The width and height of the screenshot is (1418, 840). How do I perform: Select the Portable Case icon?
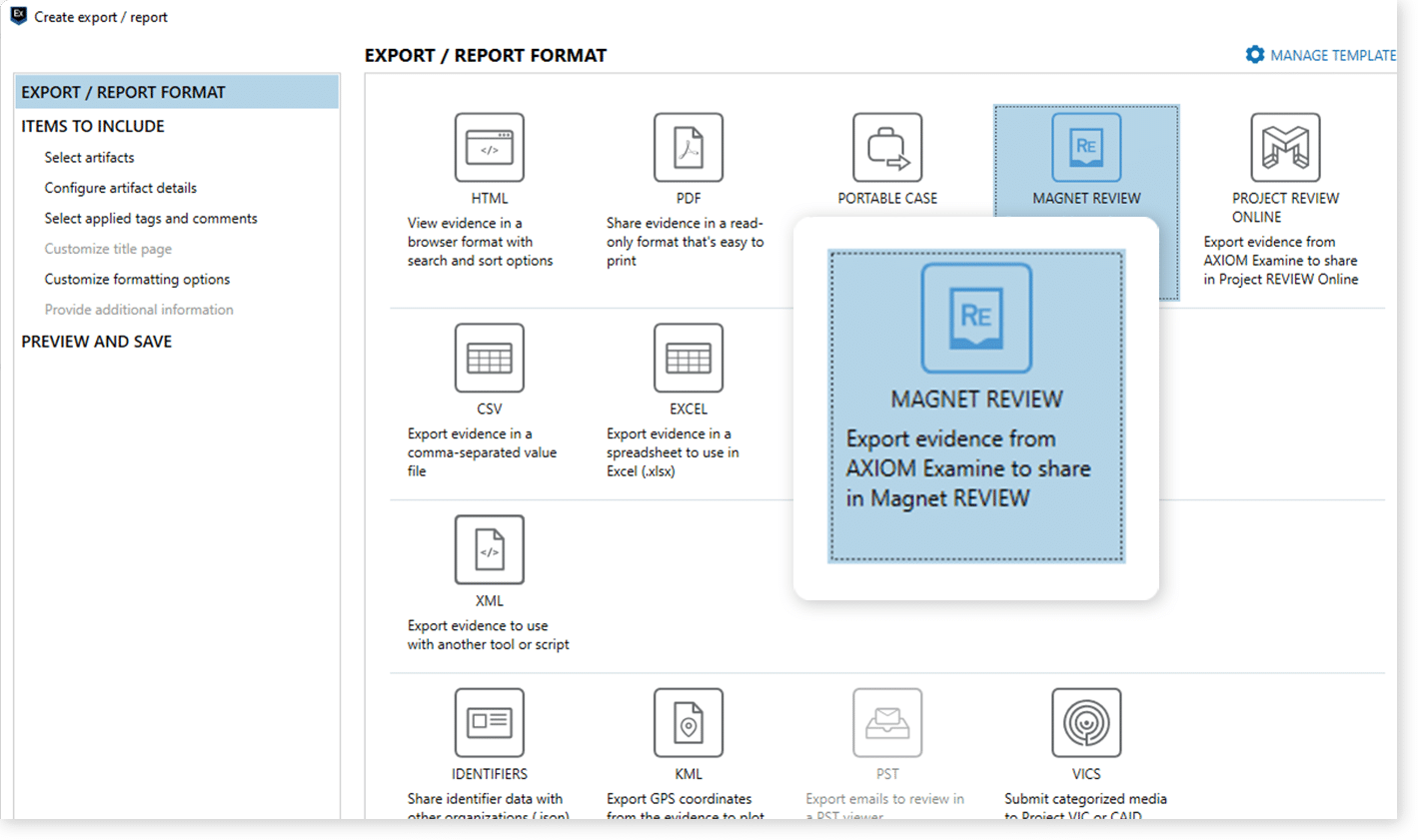click(887, 147)
